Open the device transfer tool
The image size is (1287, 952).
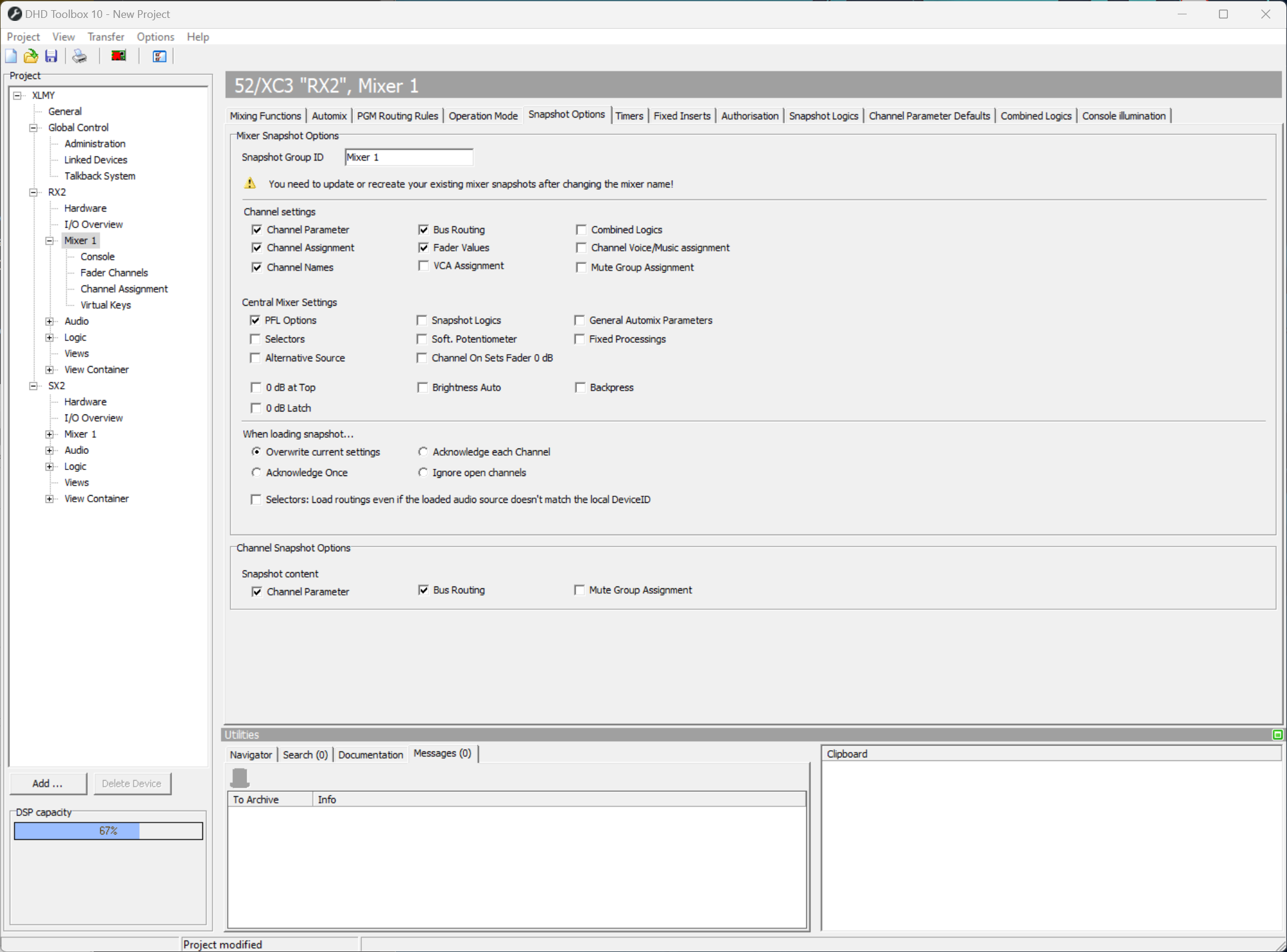tap(118, 55)
